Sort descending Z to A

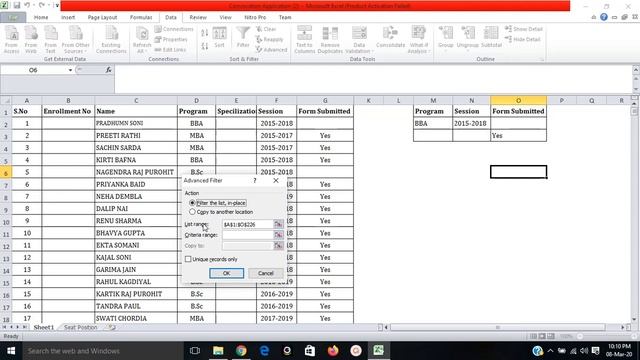204,46
